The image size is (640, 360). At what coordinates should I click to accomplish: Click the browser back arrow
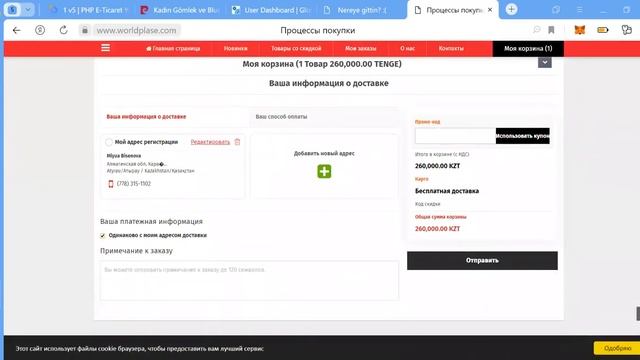16,30
